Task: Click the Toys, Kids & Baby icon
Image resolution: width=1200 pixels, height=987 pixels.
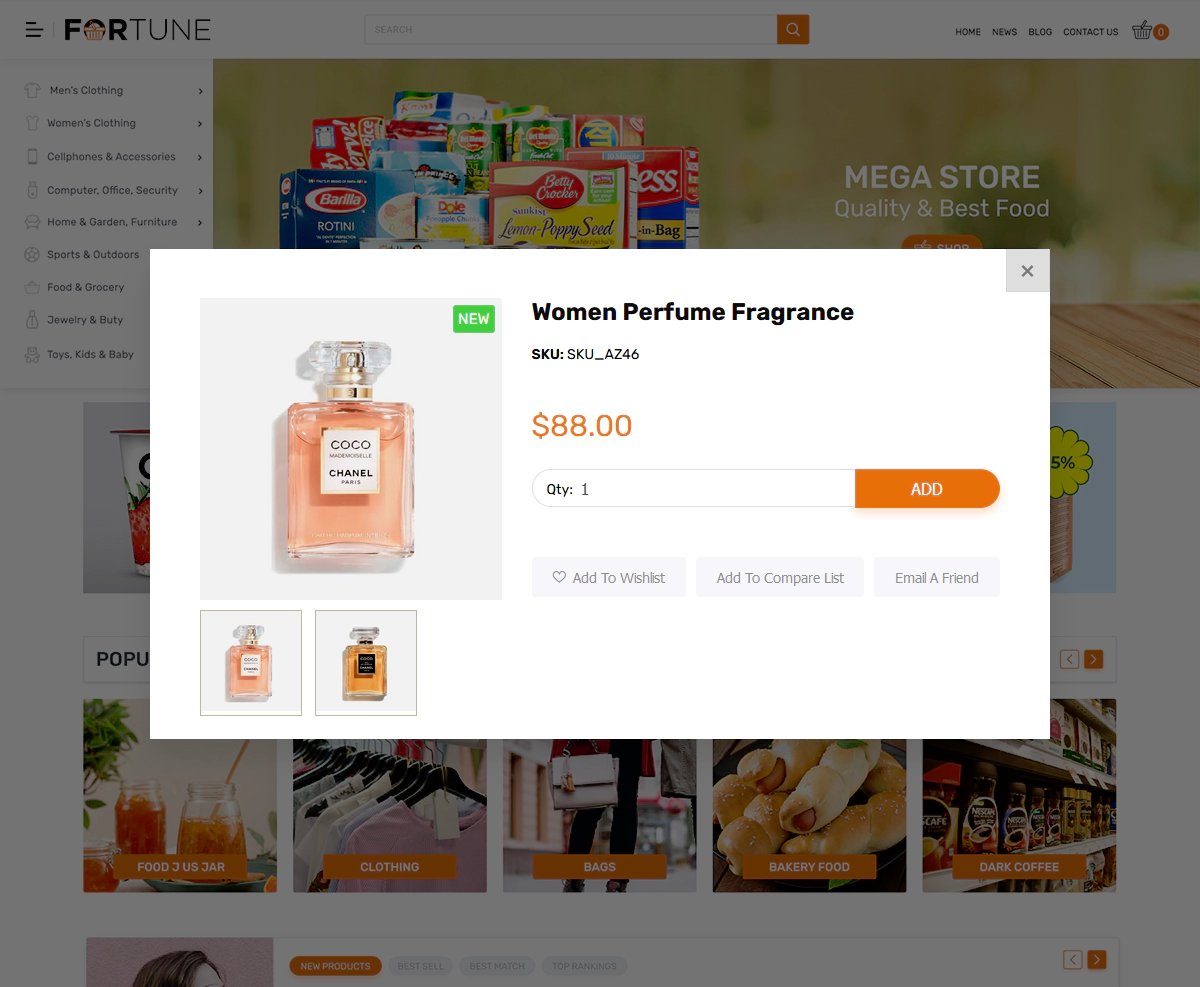Action: pos(33,354)
